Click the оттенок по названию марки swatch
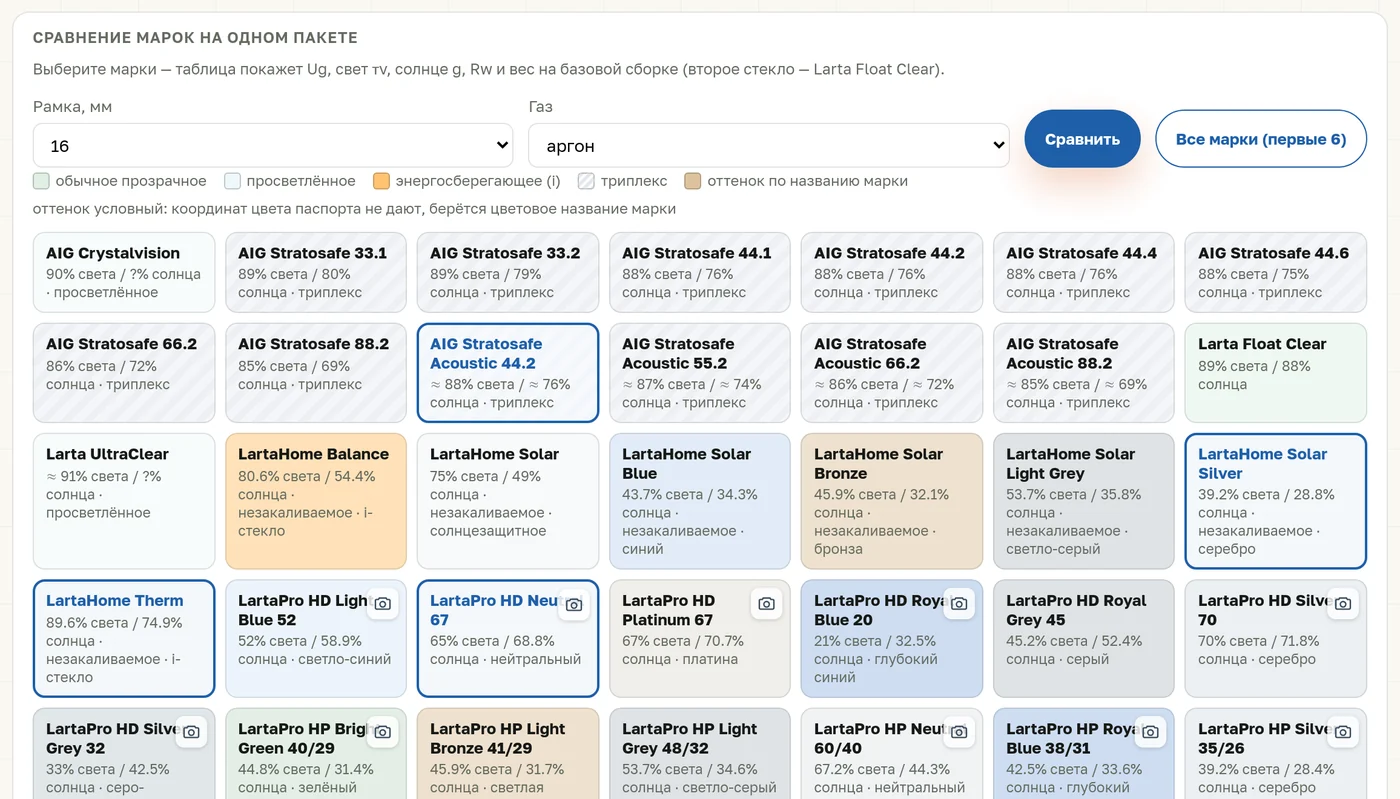1400x799 pixels. click(x=693, y=181)
